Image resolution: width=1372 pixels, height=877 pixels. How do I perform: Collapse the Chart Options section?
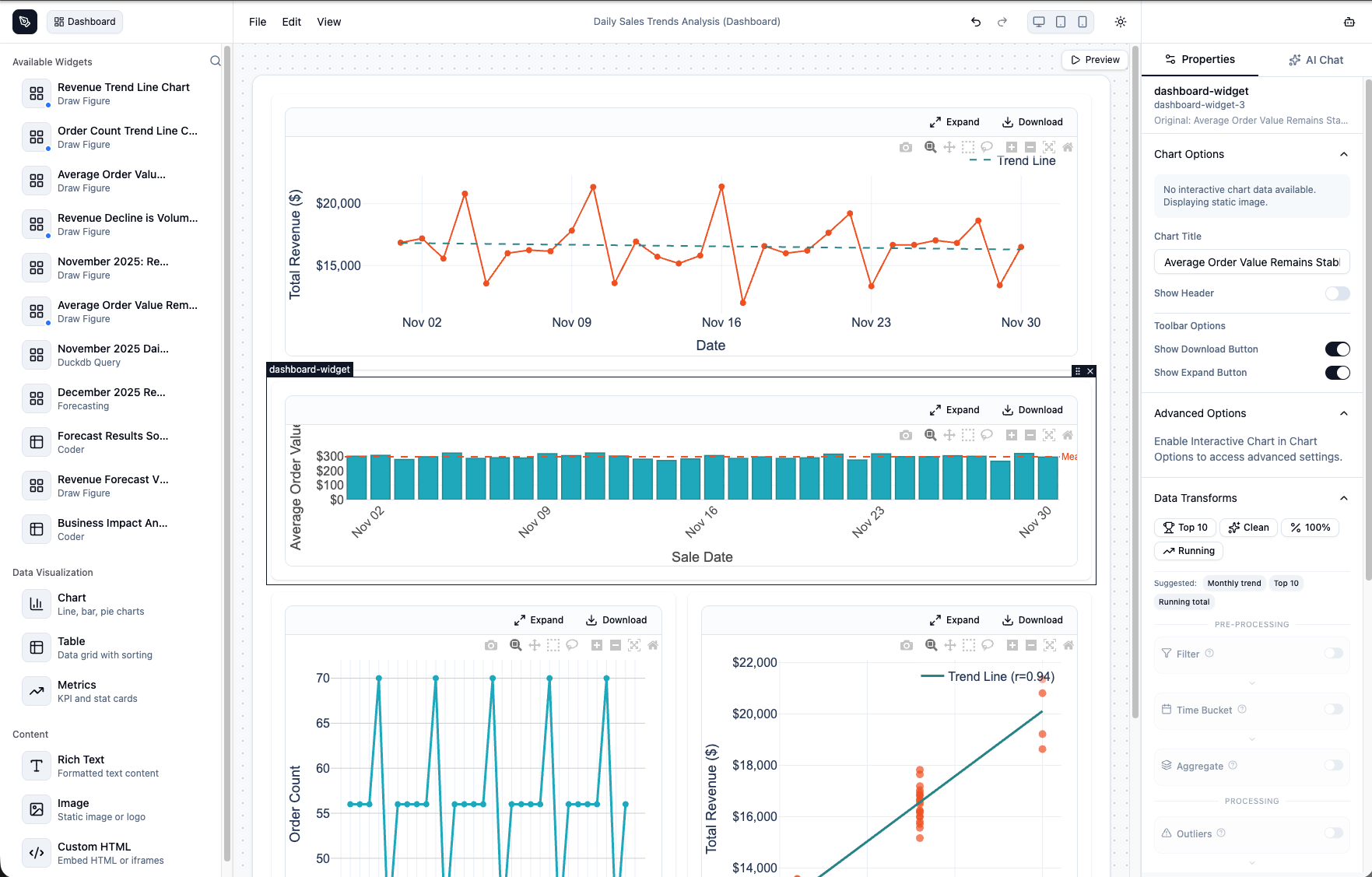click(1344, 154)
